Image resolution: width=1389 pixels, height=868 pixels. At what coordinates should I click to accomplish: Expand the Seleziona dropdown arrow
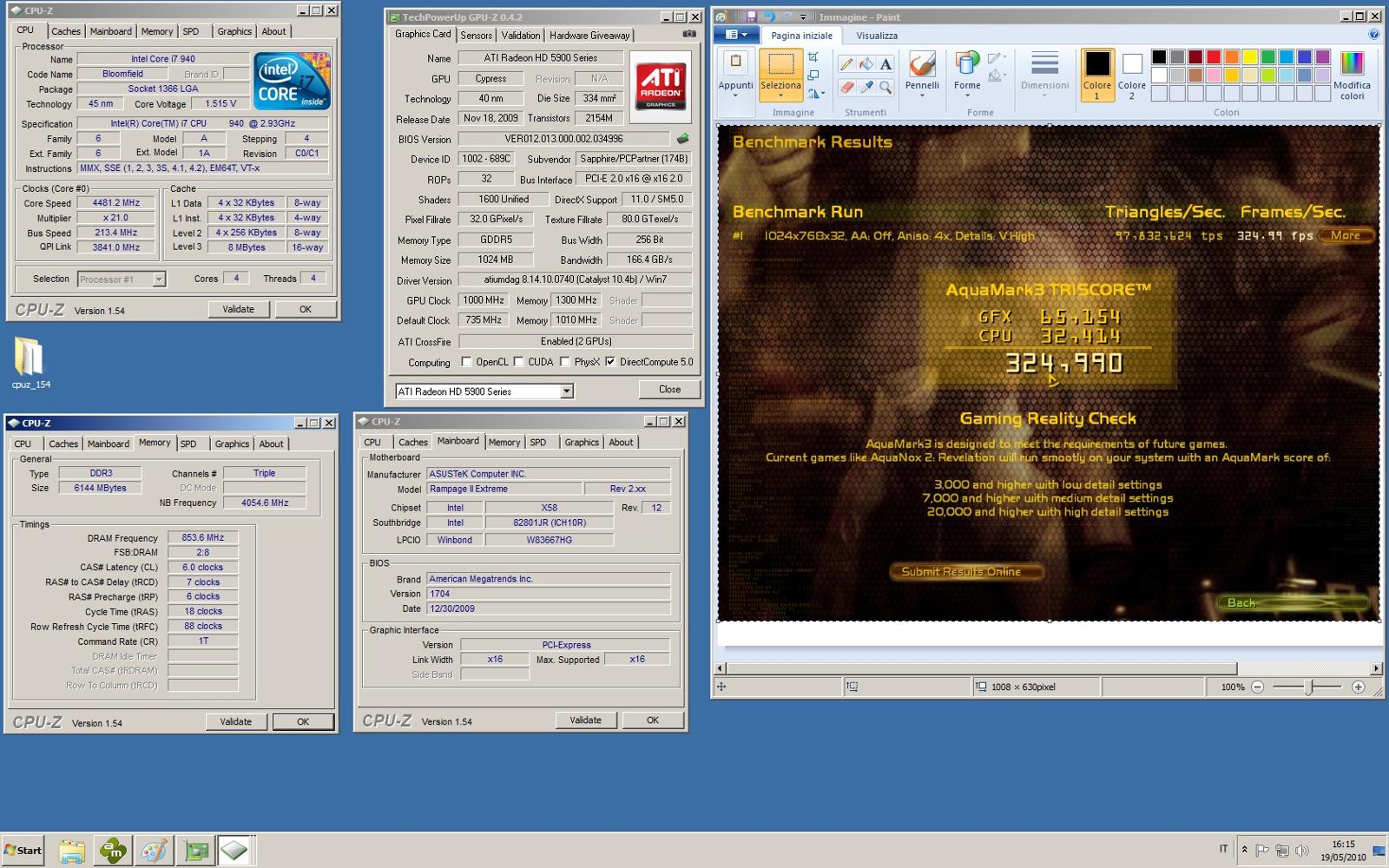click(x=780, y=95)
